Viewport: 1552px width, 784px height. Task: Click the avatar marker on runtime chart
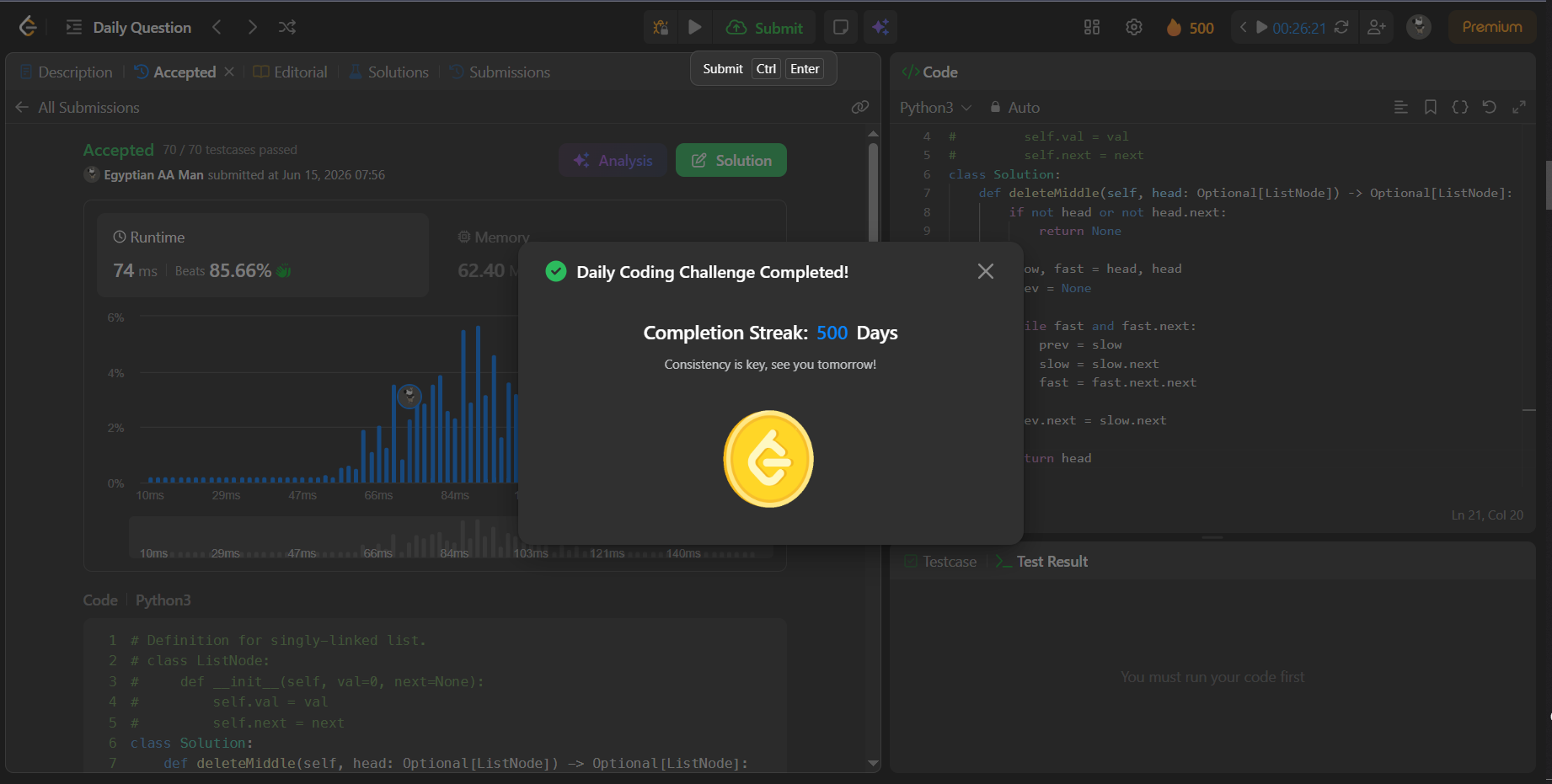pos(409,395)
